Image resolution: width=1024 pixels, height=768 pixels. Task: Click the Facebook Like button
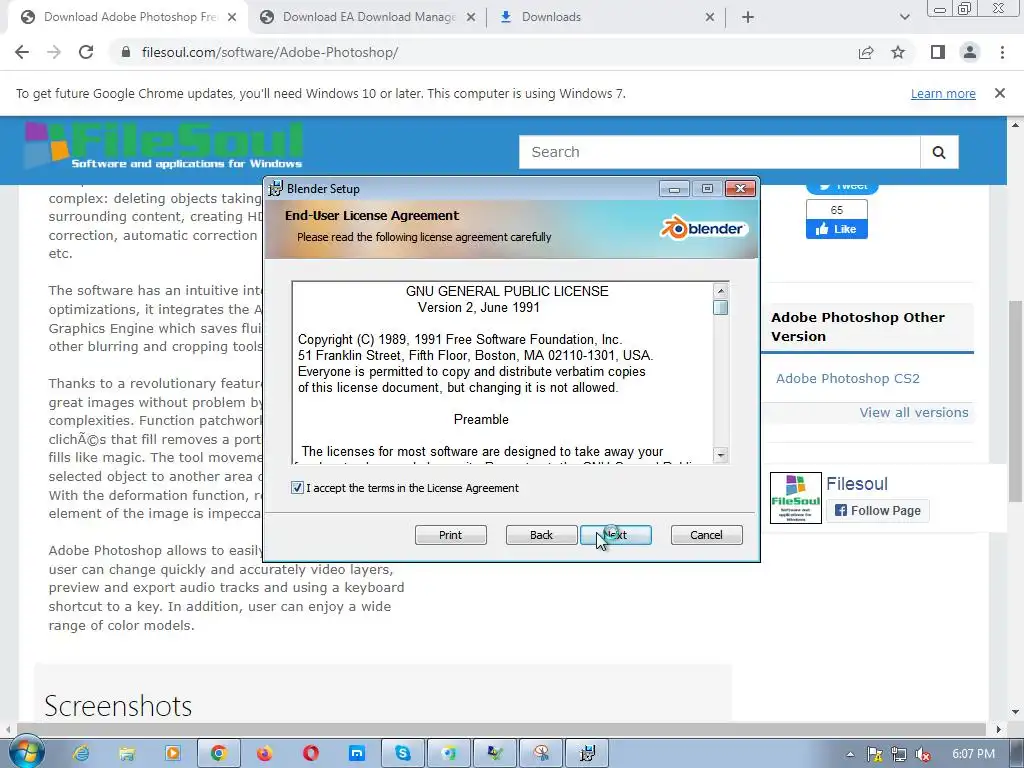[x=837, y=229]
